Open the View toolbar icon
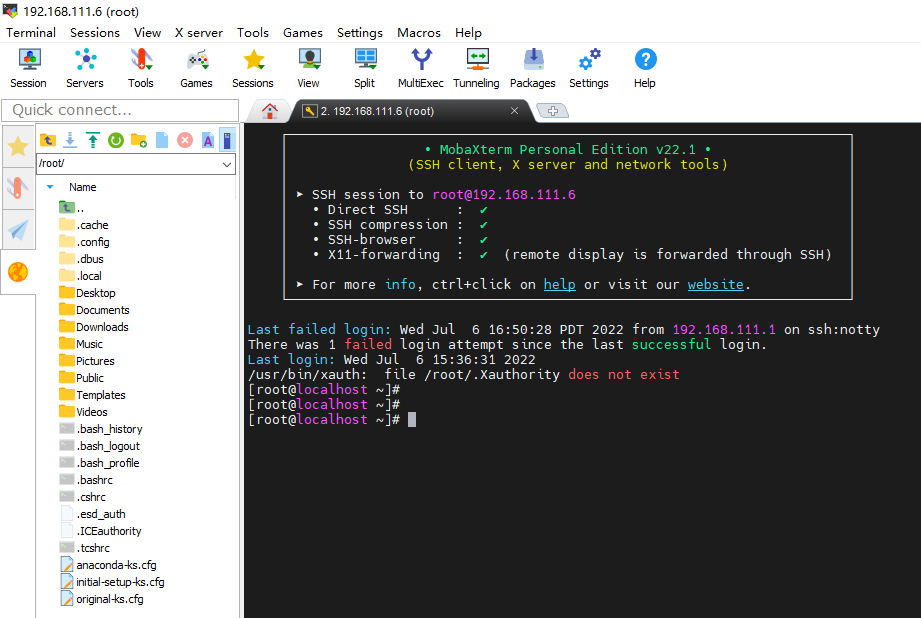 click(x=308, y=68)
